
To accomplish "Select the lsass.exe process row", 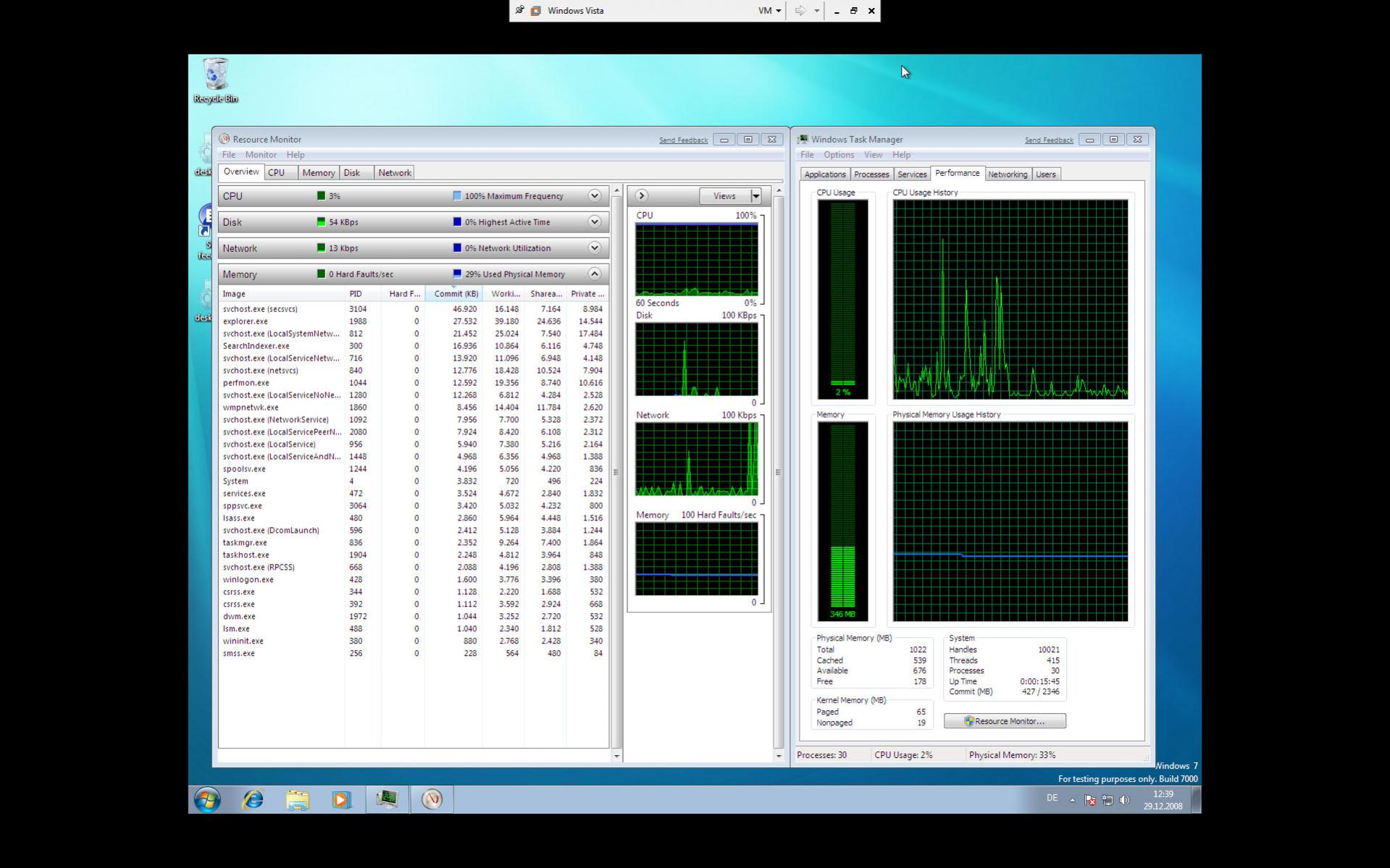I will (413, 518).
